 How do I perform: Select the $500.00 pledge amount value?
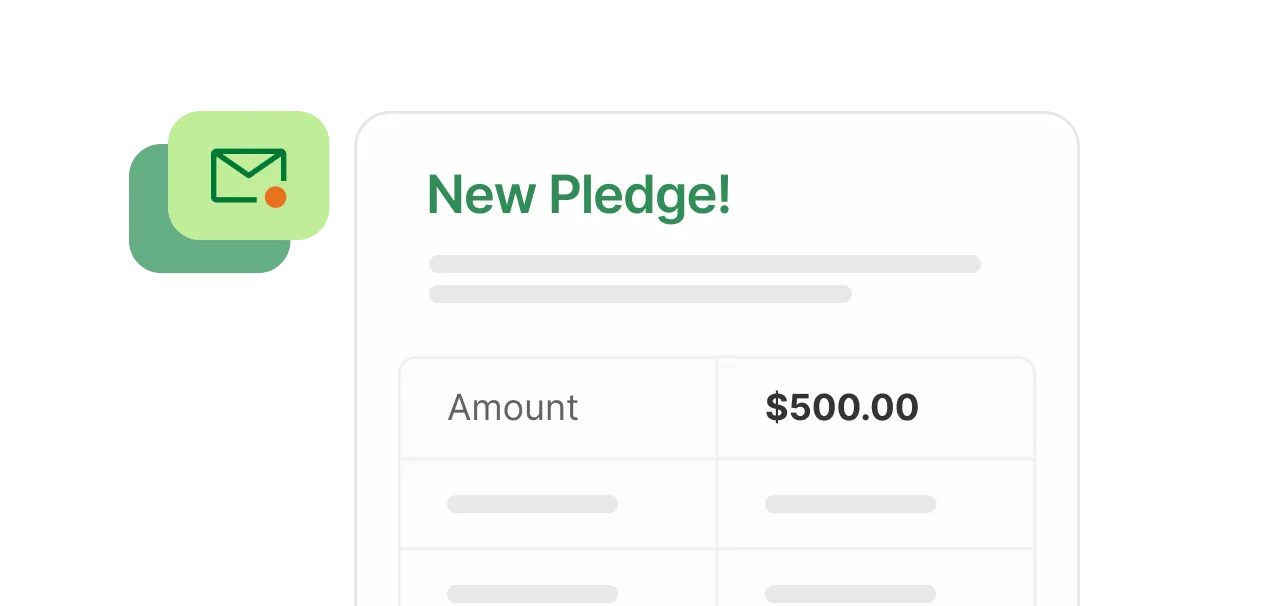coord(841,408)
